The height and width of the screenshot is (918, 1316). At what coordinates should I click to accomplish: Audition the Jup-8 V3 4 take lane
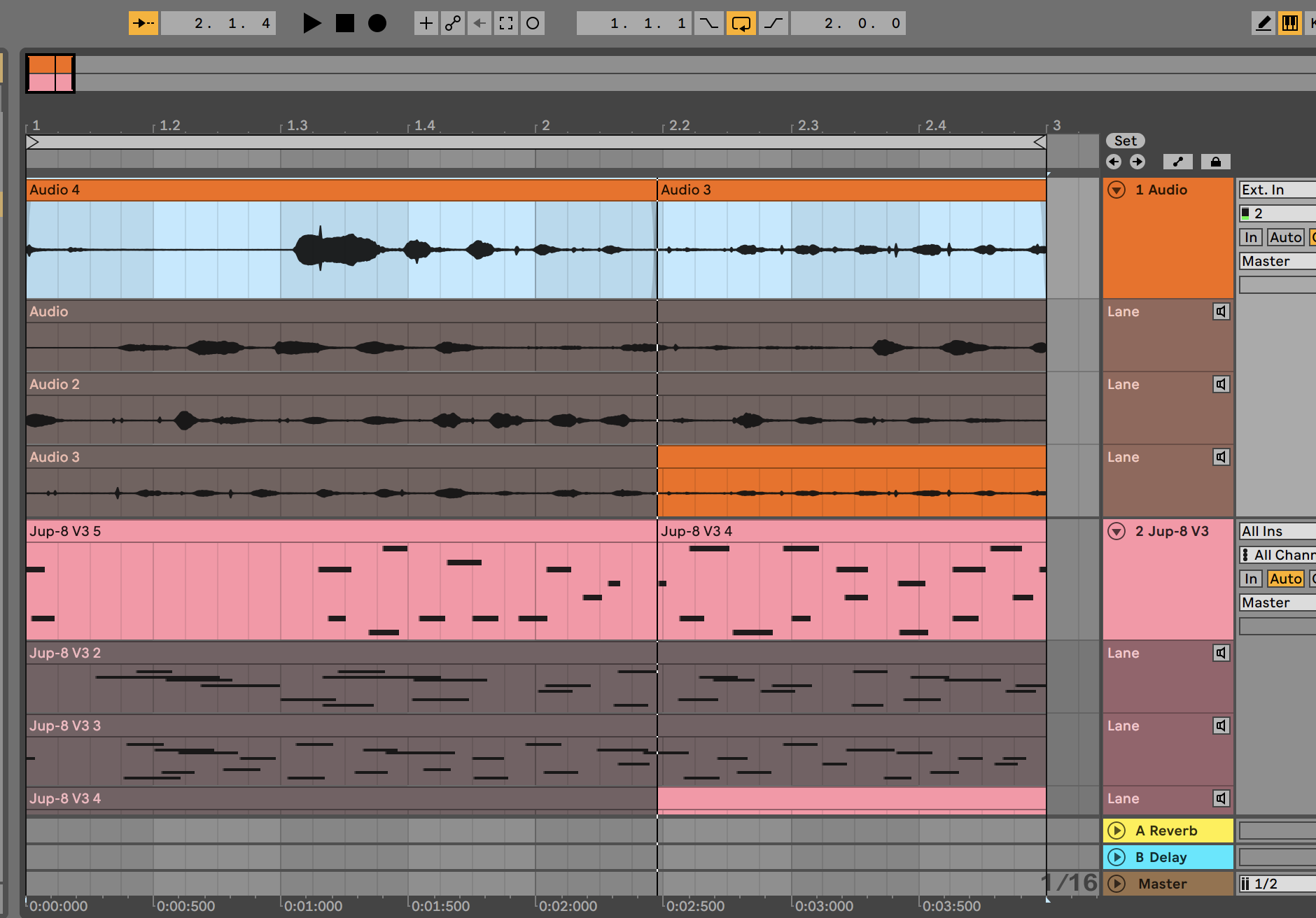click(1221, 798)
